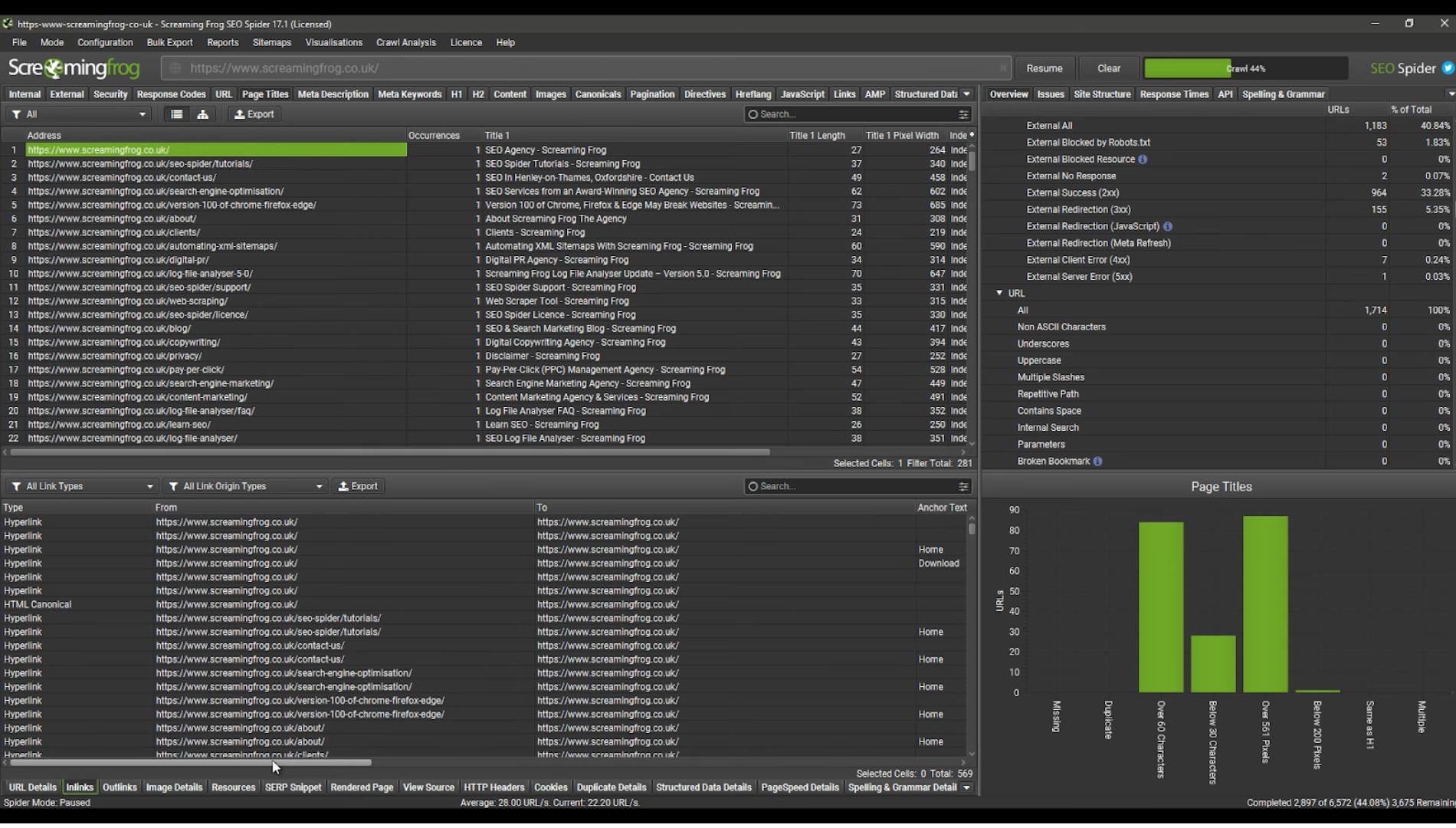Click info icon next to External Blocked Resource

tap(1143, 159)
